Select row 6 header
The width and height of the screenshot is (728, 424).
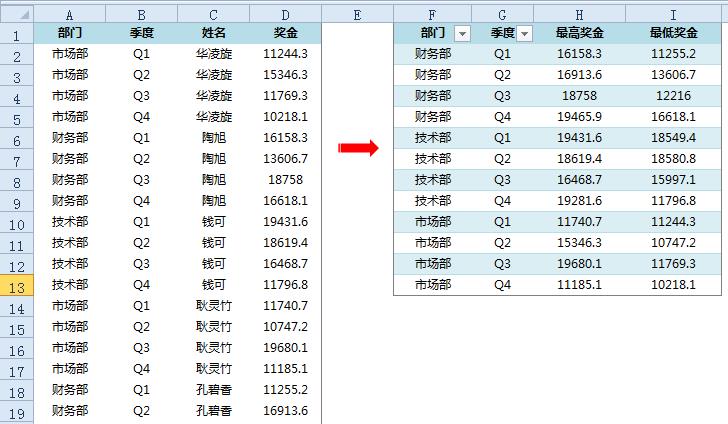pyautogui.click(x=17, y=138)
